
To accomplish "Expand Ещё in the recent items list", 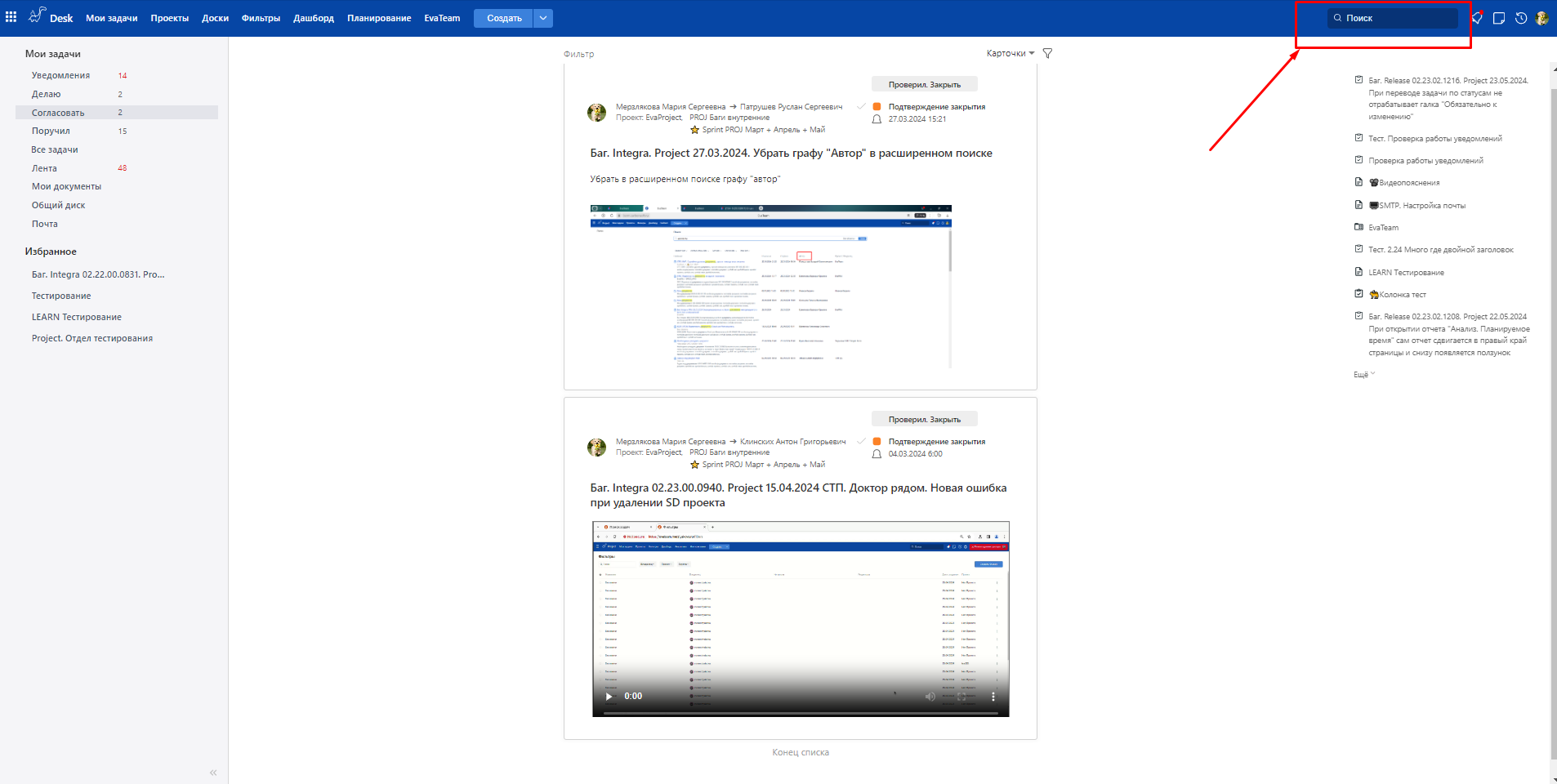I will pos(1364,375).
